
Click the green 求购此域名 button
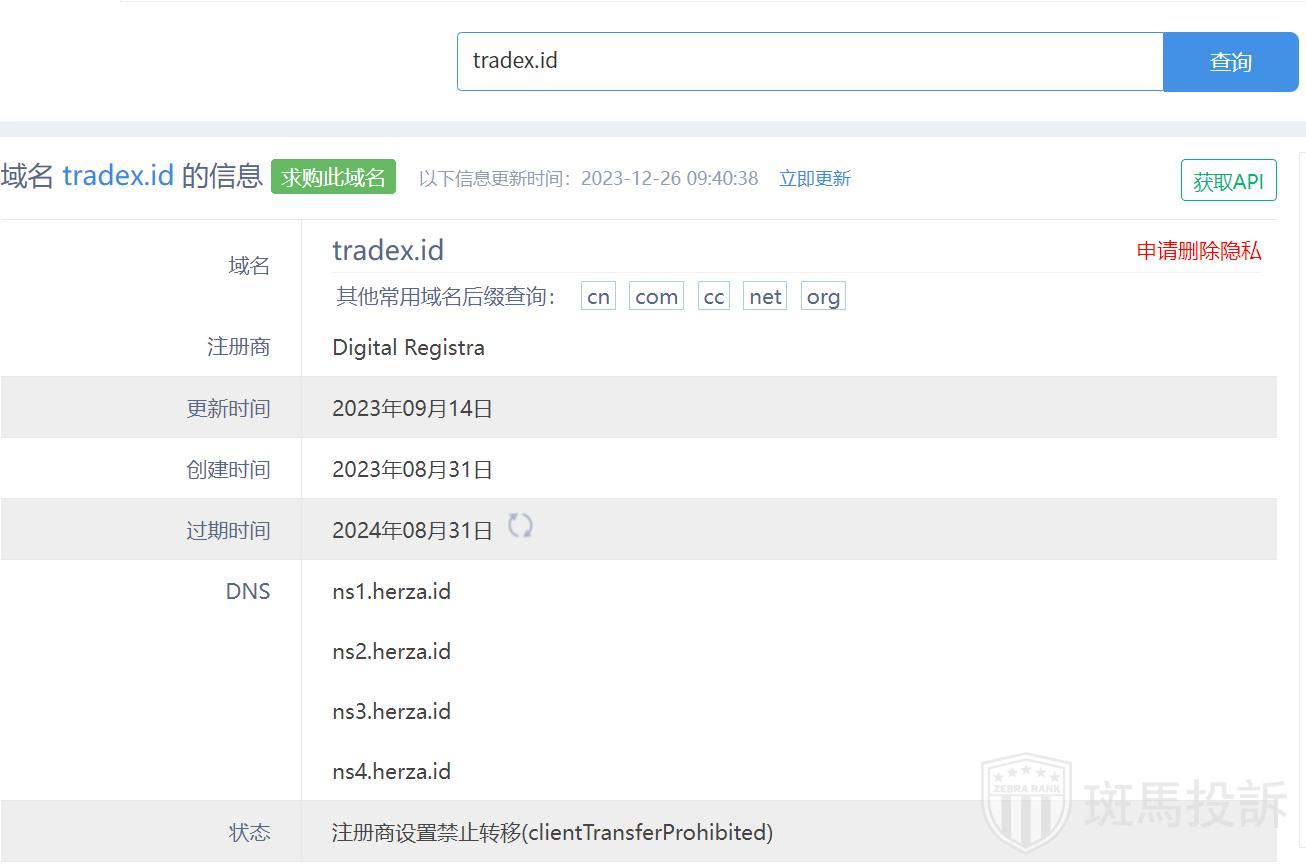pyautogui.click(x=333, y=178)
